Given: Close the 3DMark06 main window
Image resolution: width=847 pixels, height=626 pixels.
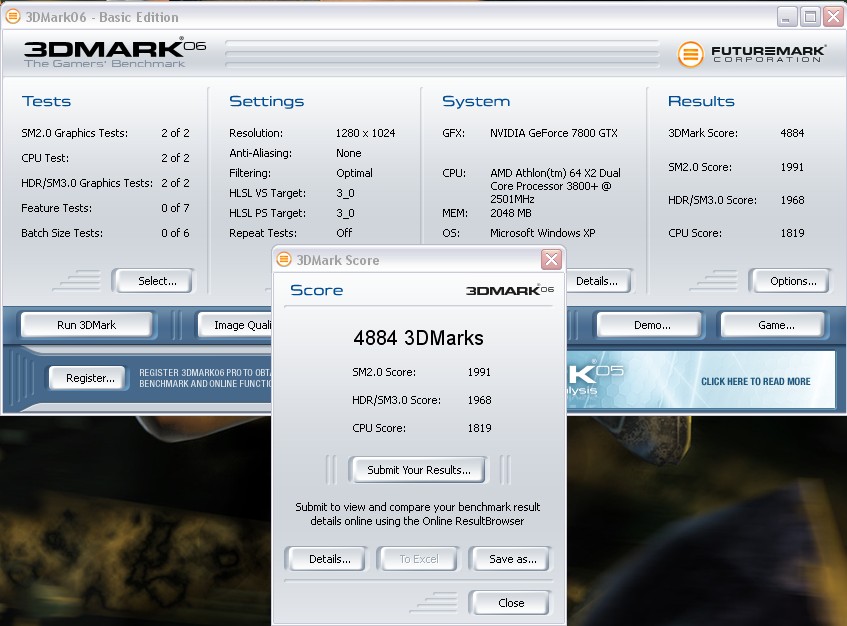Looking at the screenshot, I should (833, 17).
